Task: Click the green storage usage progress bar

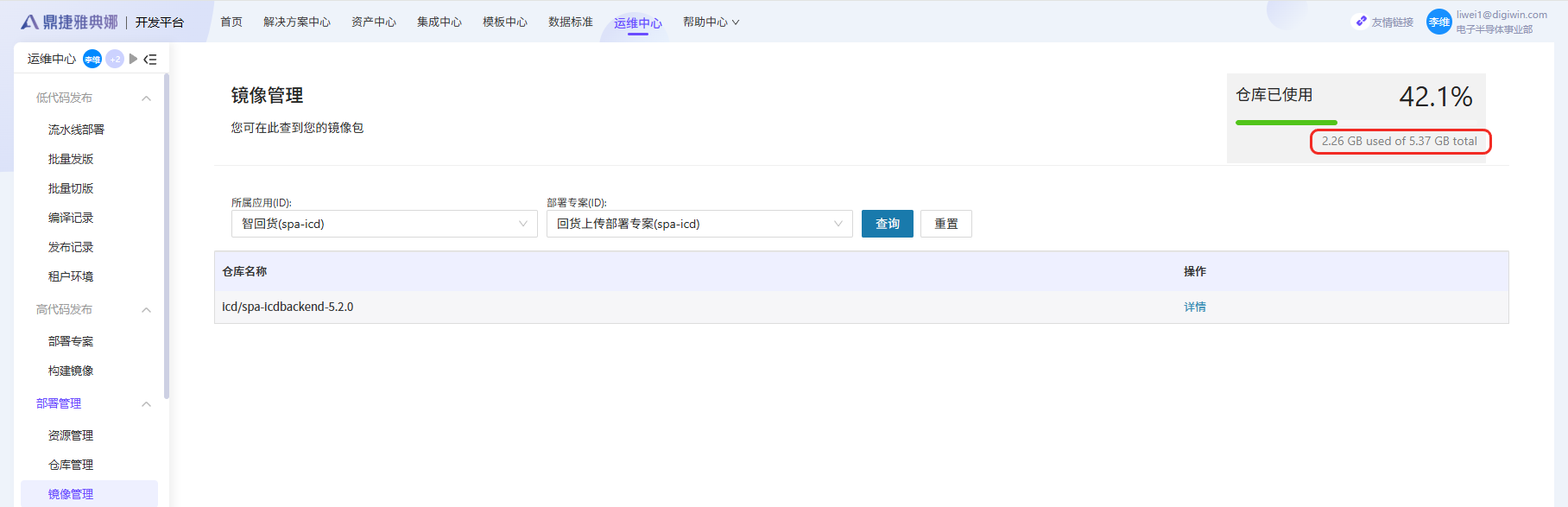Action: tap(1286, 123)
